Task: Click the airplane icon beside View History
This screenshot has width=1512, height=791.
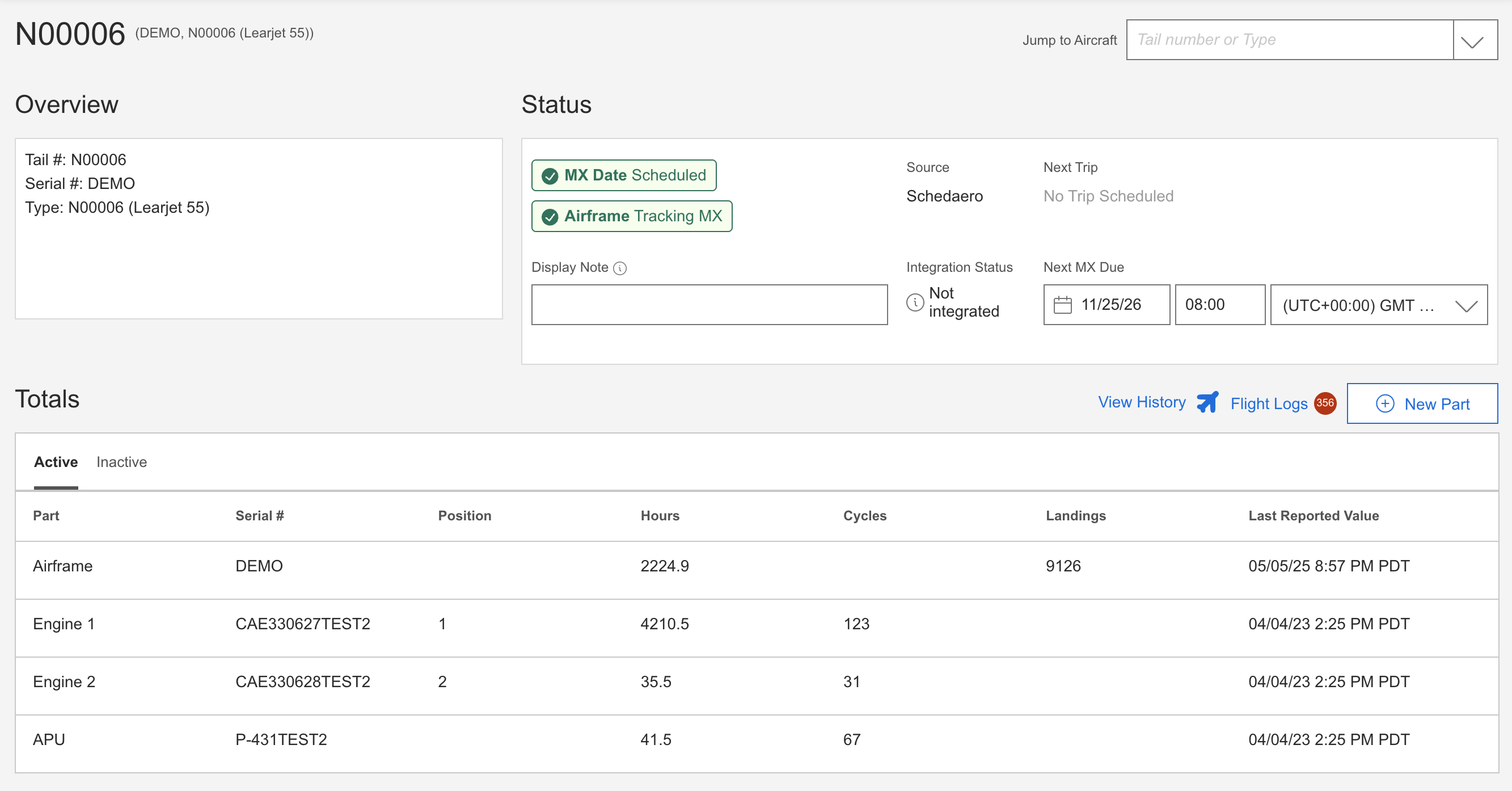Action: [1207, 402]
